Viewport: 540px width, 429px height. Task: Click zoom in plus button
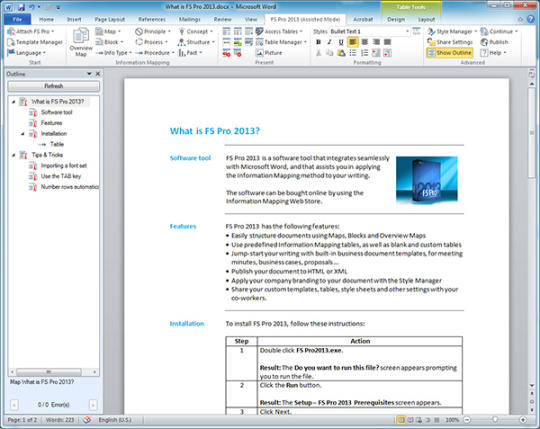523,420
